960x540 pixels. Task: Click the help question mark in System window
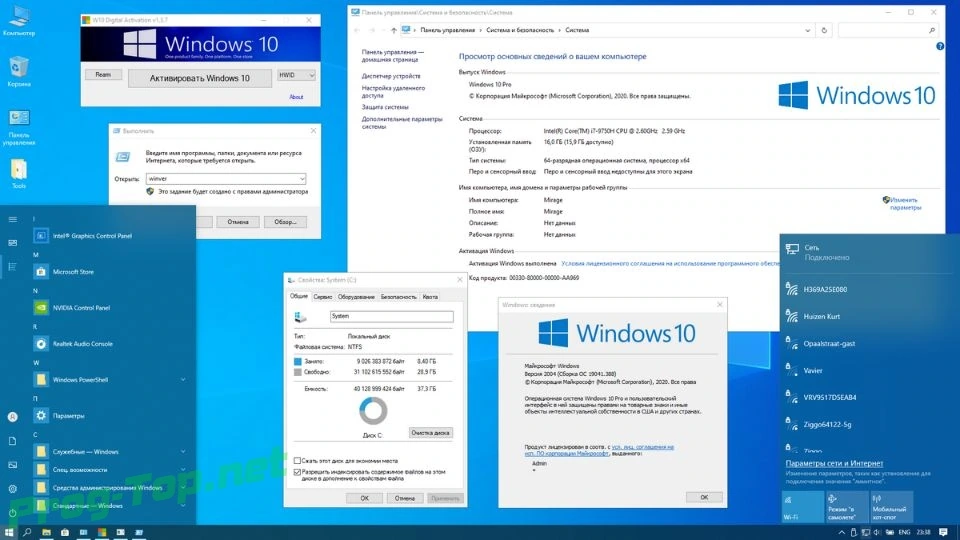[x=940, y=47]
